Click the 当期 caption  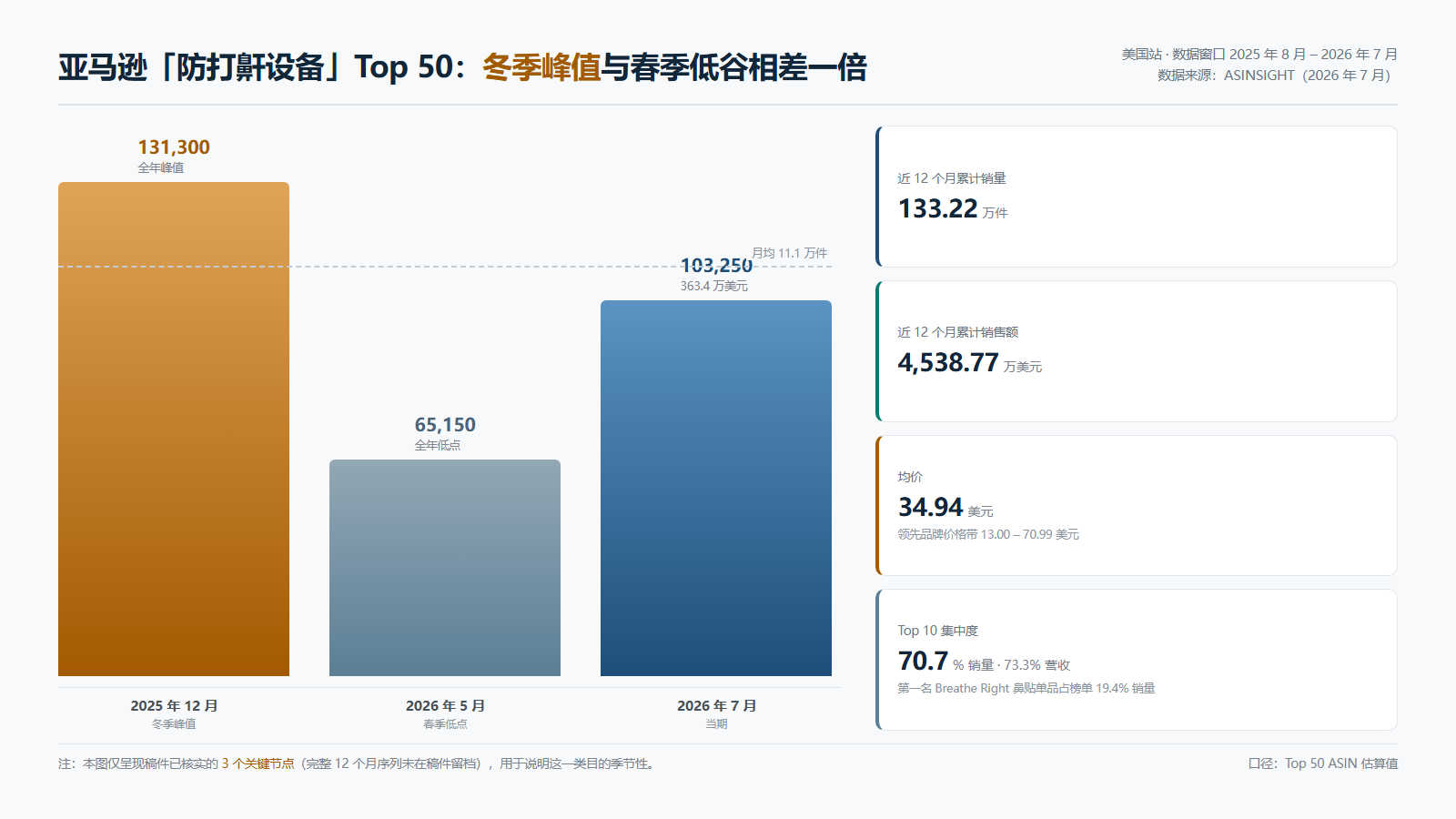(716, 724)
